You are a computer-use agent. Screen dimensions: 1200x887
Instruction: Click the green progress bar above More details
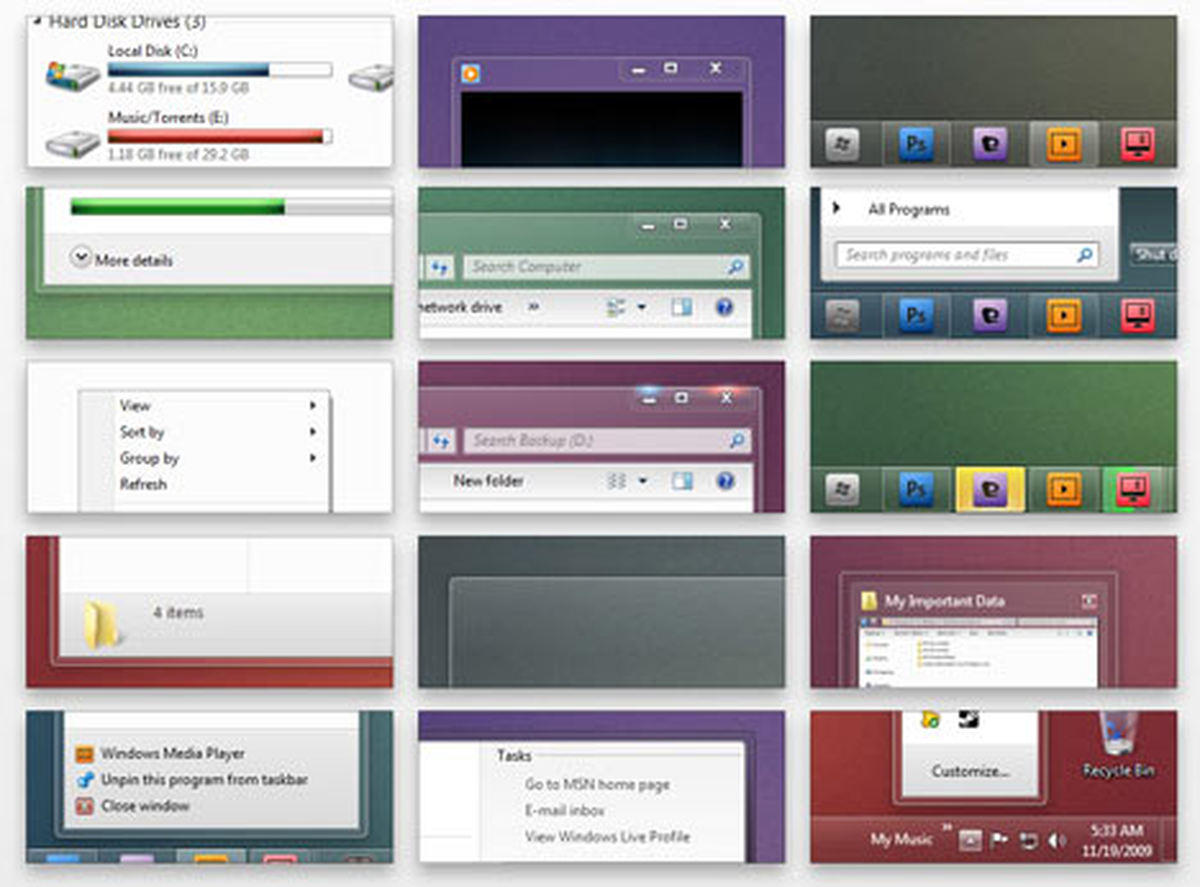230,206
